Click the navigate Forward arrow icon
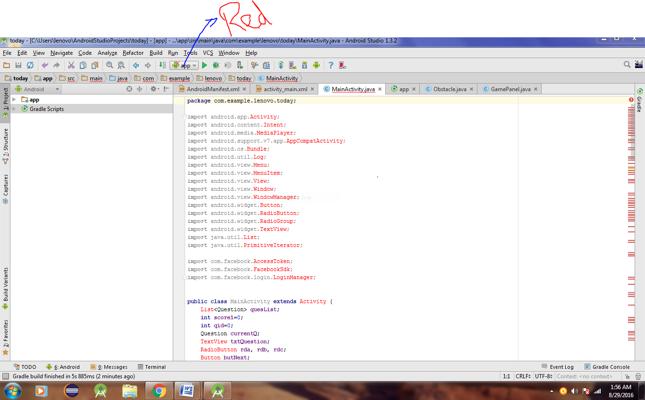 pos(148,65)
